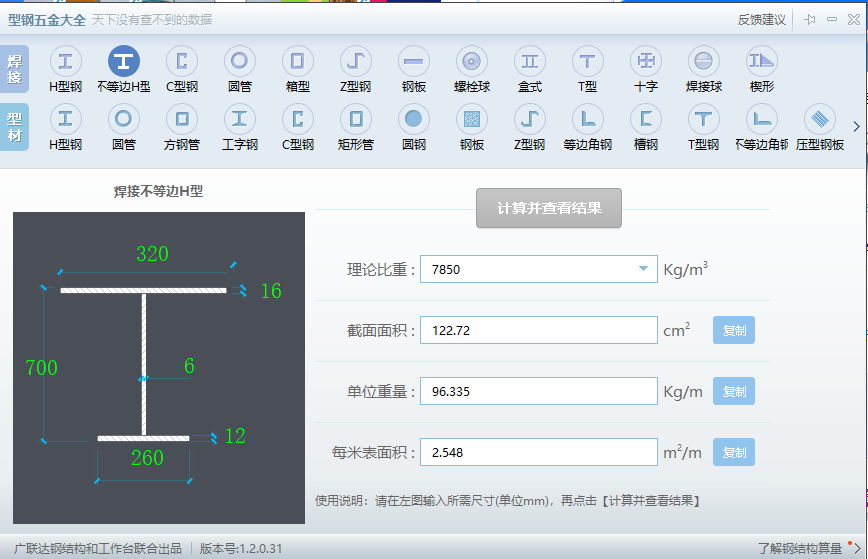The height and width of the screenshot is (559, 868).
Task: Copy the 截面面积 value with 复制
Action: (733, 330)
